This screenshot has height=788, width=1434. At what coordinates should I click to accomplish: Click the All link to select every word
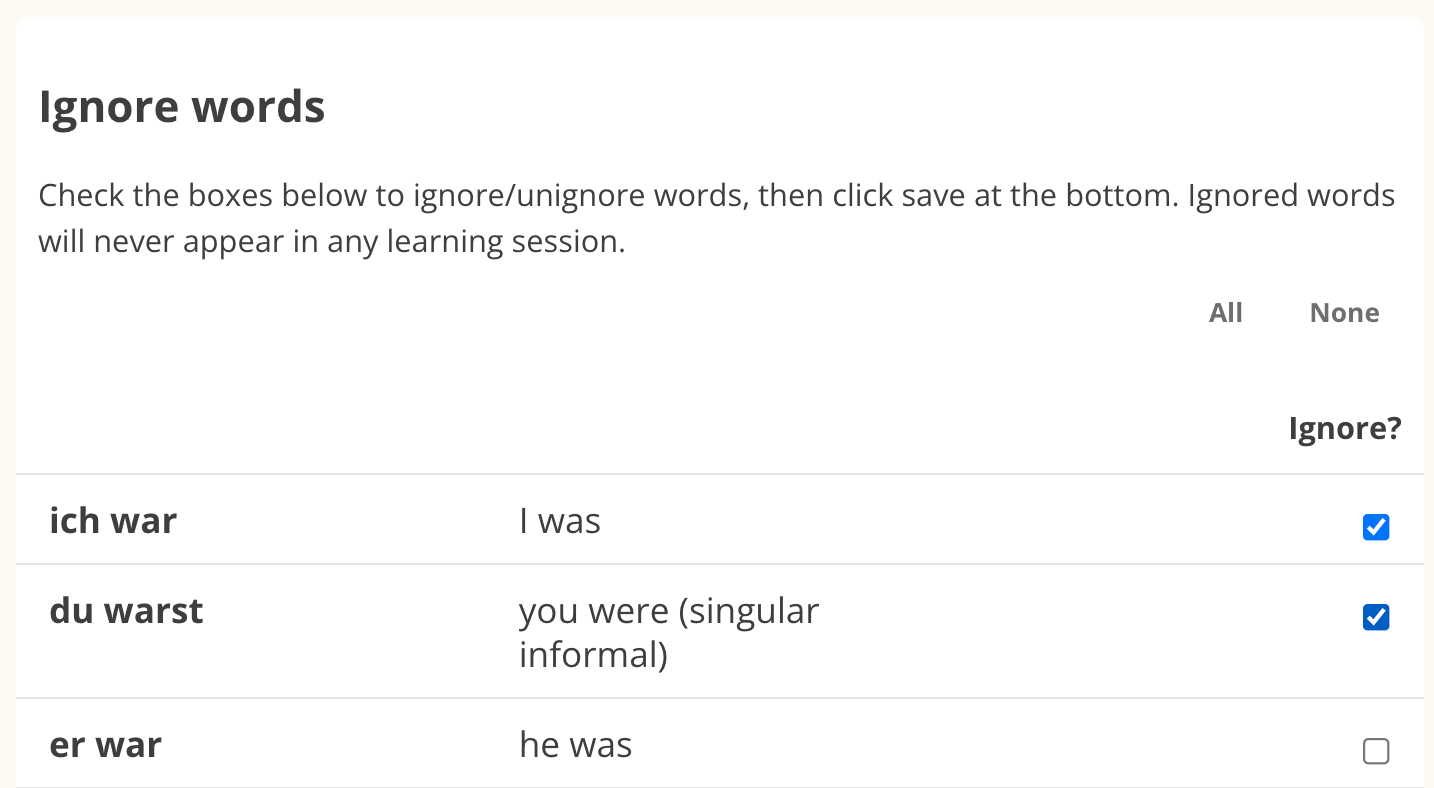pos(1225,313)
